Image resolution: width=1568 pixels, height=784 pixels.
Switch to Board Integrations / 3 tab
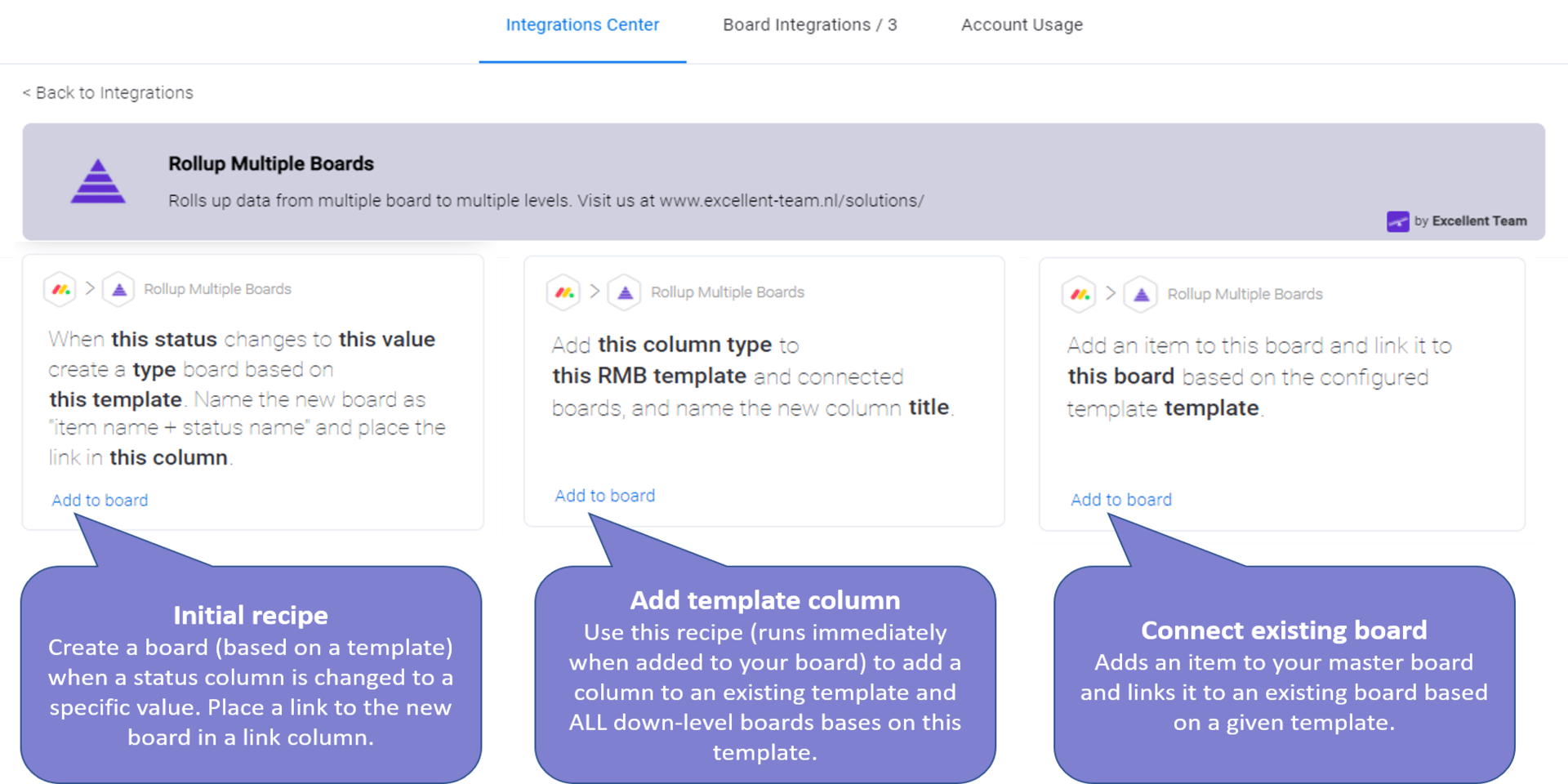click(809, 25)
